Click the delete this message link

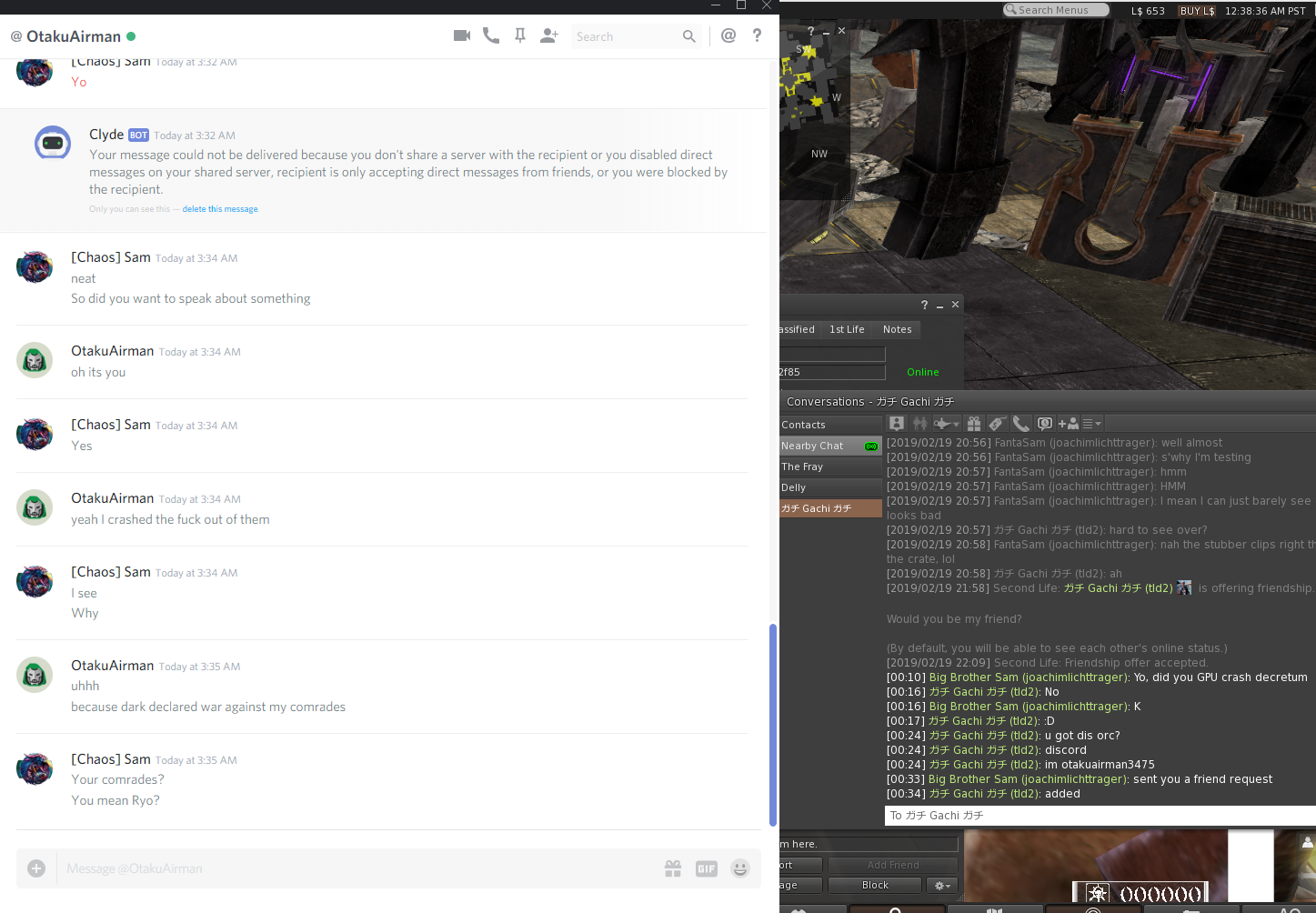click(221, 209)
